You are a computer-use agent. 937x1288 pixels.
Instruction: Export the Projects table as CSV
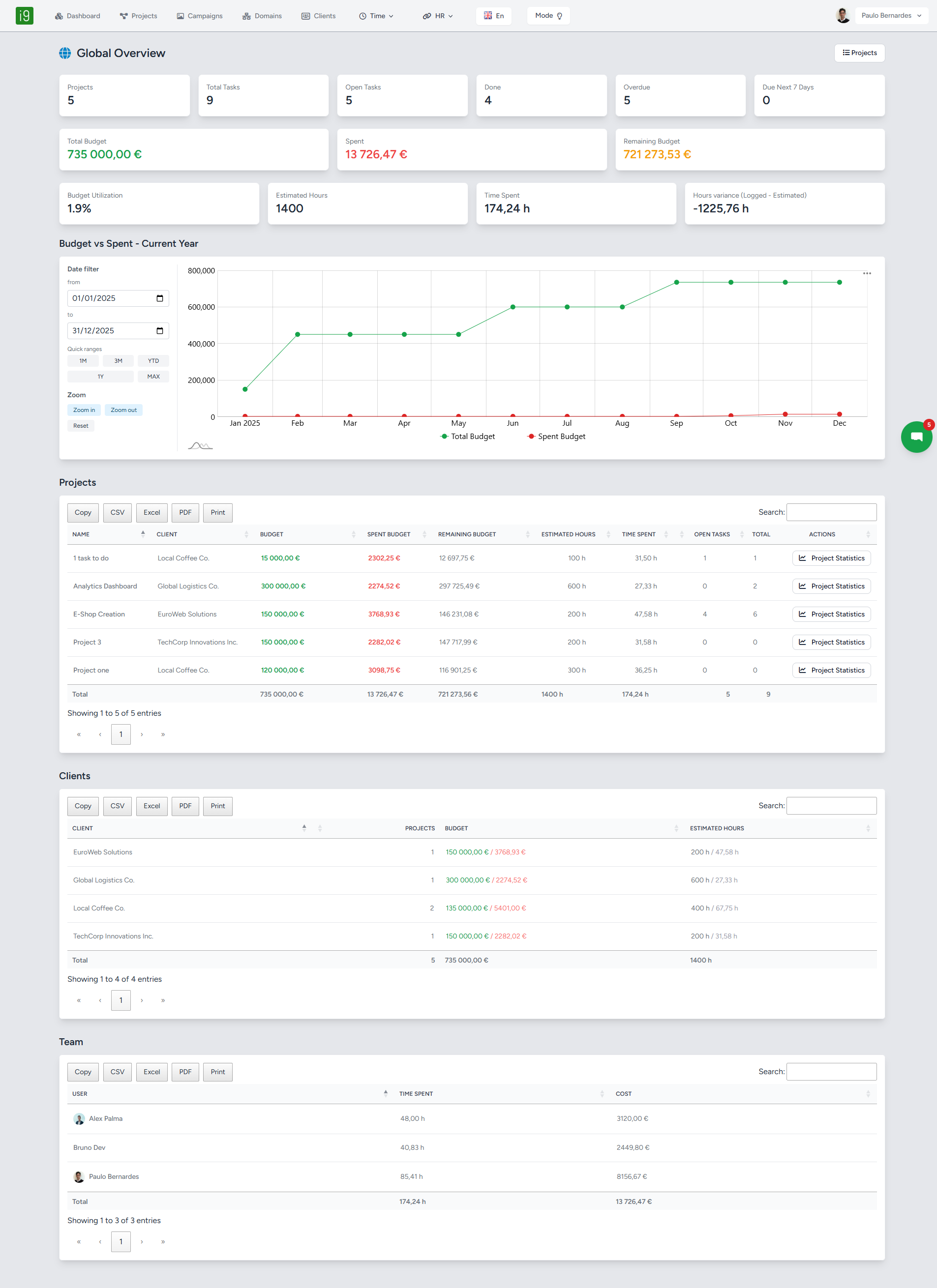tap(117, 512)
